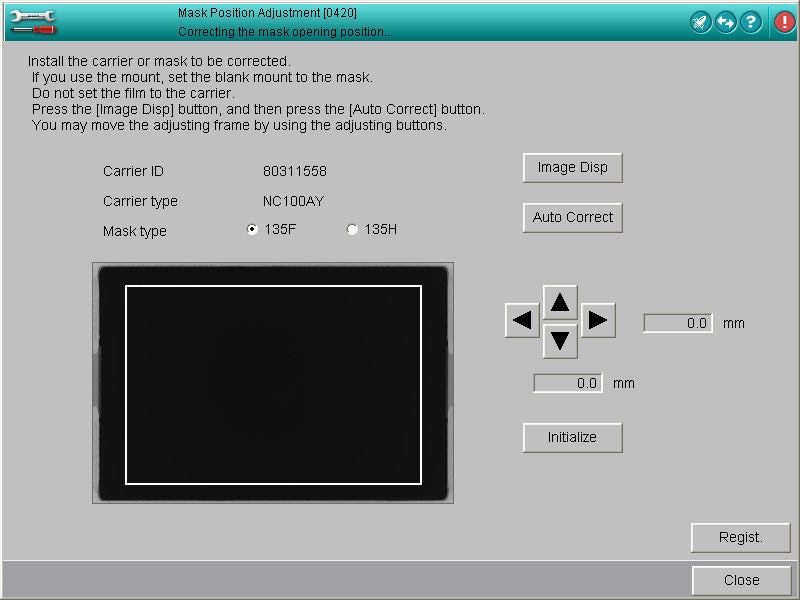Click the vertical offset mm field
The width and height of the screenshot is (800, 600).
click(x=568, y=383)
